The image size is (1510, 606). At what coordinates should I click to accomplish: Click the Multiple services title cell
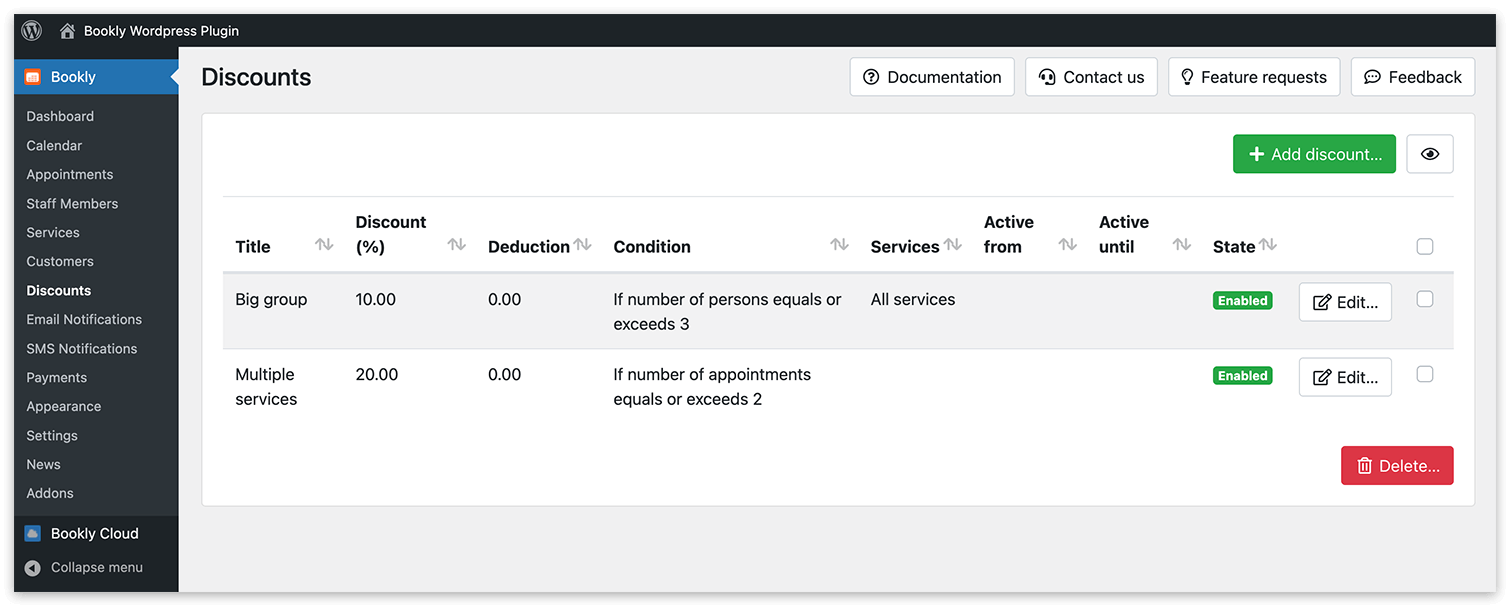point(267,387)
